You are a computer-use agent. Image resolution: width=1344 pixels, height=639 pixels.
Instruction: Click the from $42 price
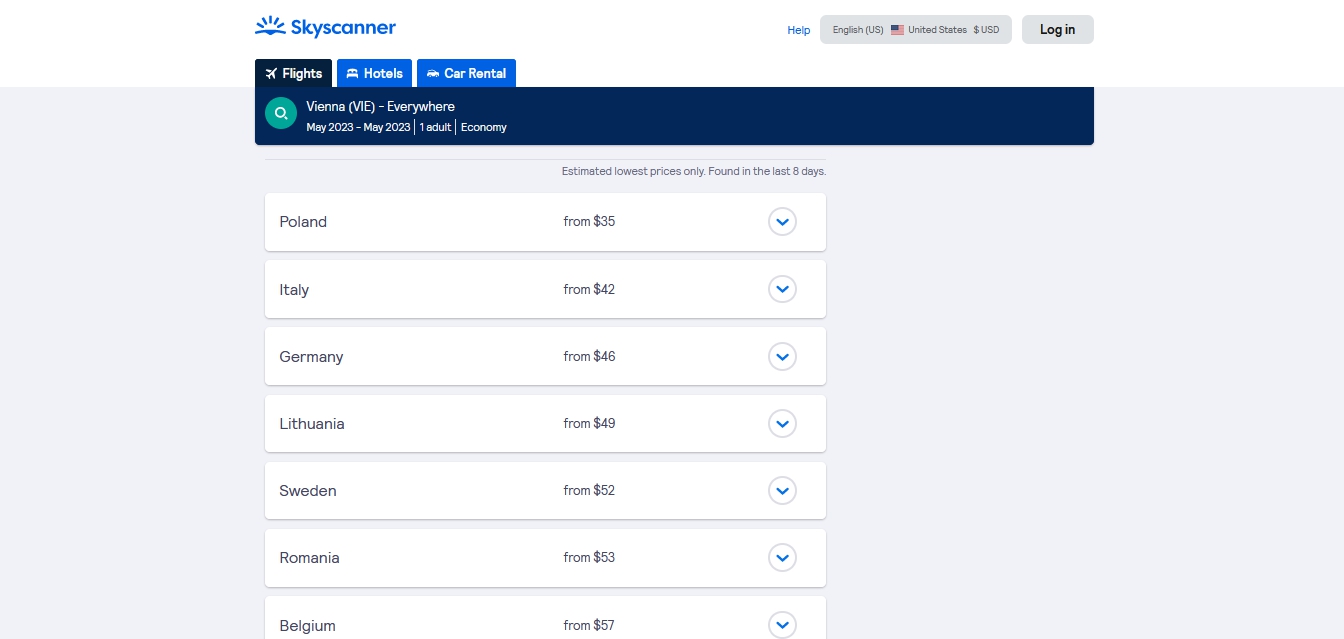point(589,289)
